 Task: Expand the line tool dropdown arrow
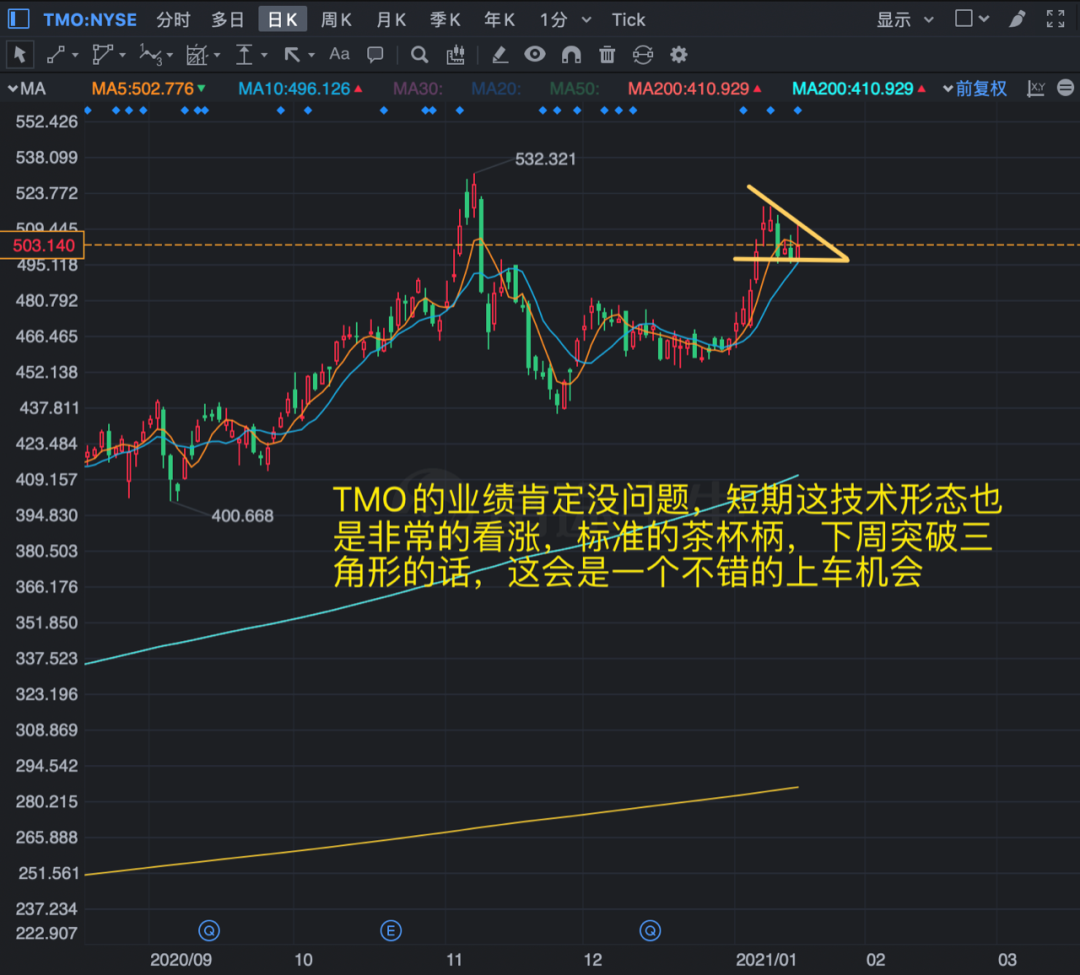click(x=75, y=55)
